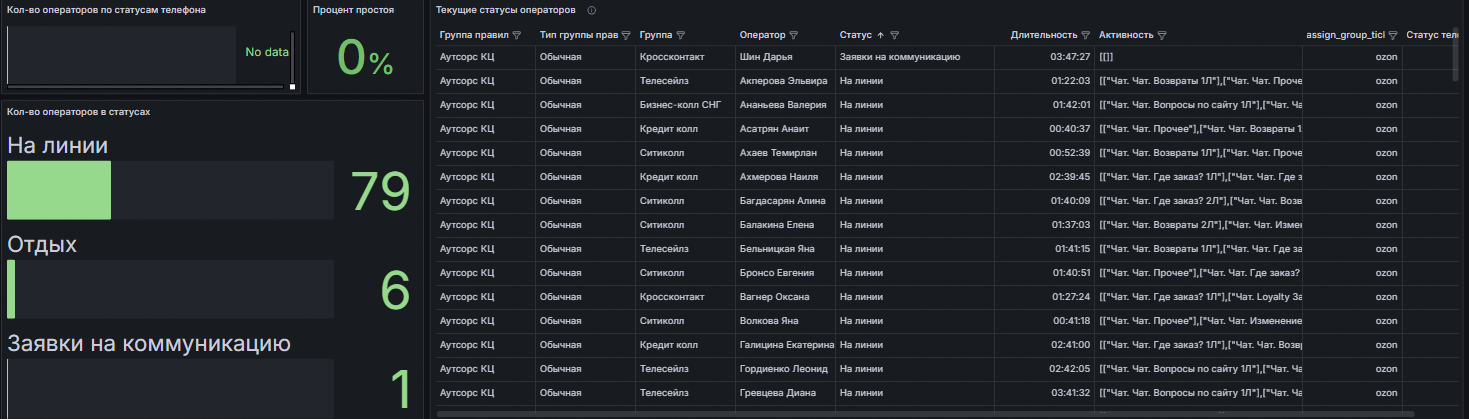Click the table's horizontal scrollbar at bottom

[x=926, y=412]
